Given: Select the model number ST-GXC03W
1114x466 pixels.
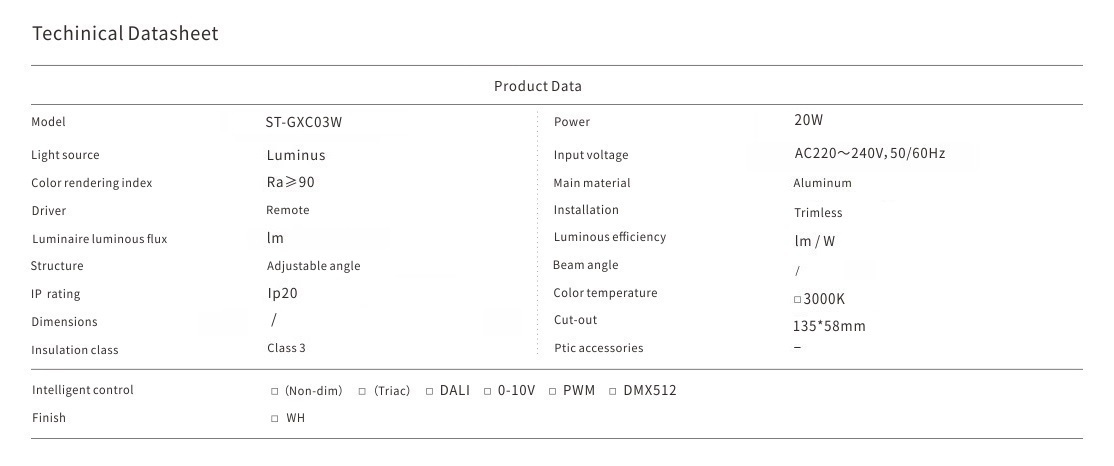Looking at the screenshot, I should pyautogui.click(x=305, y=122).
